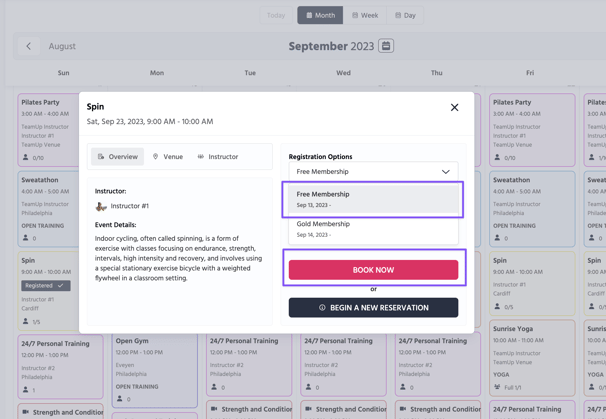Click video camera icon on Wednesday Strength class
Viewport: 606px width, 419px height.
308,409
